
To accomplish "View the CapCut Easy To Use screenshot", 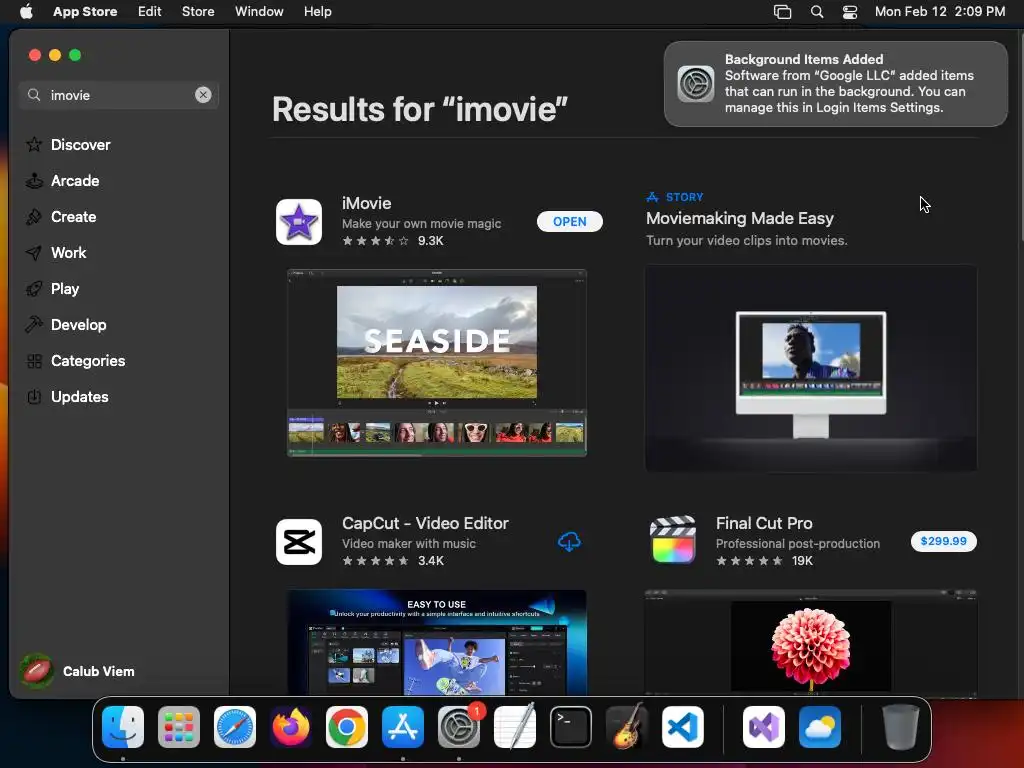I will [x=437, y=643].
